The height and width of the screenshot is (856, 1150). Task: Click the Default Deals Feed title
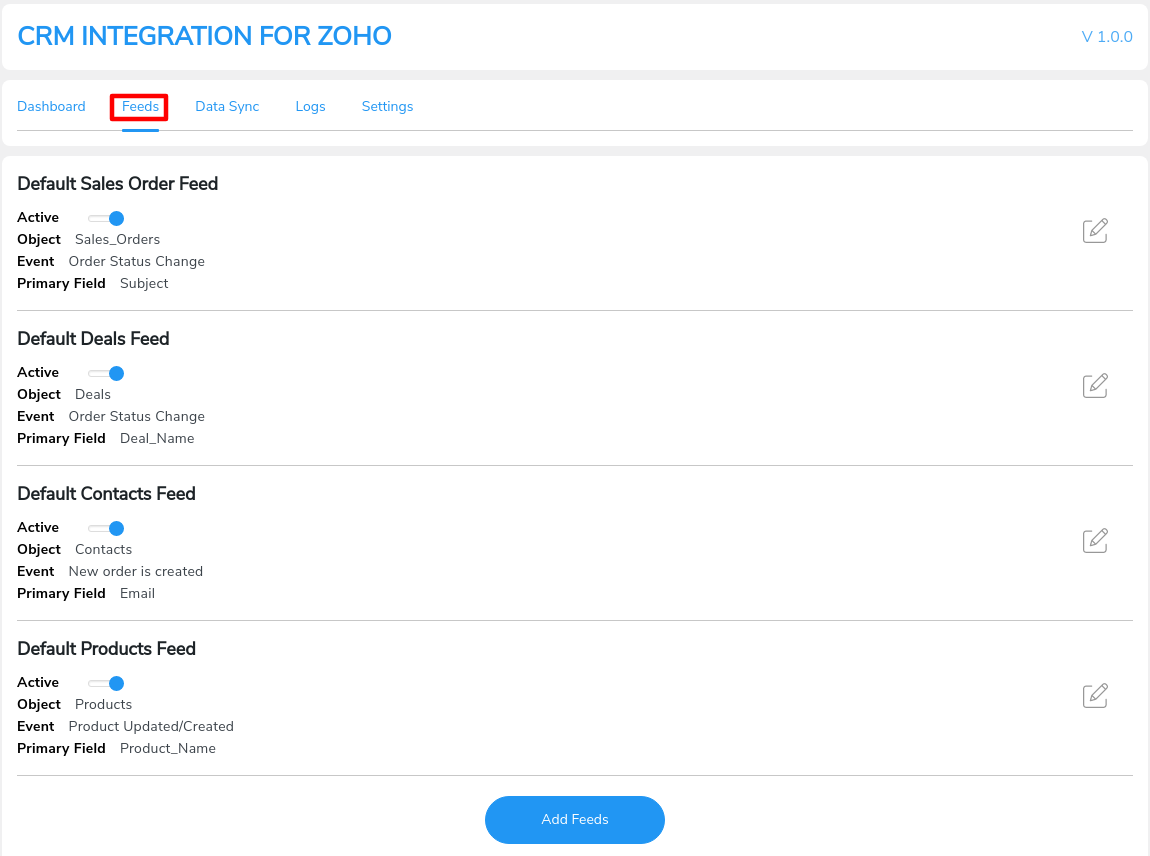[x=93, y=338]
